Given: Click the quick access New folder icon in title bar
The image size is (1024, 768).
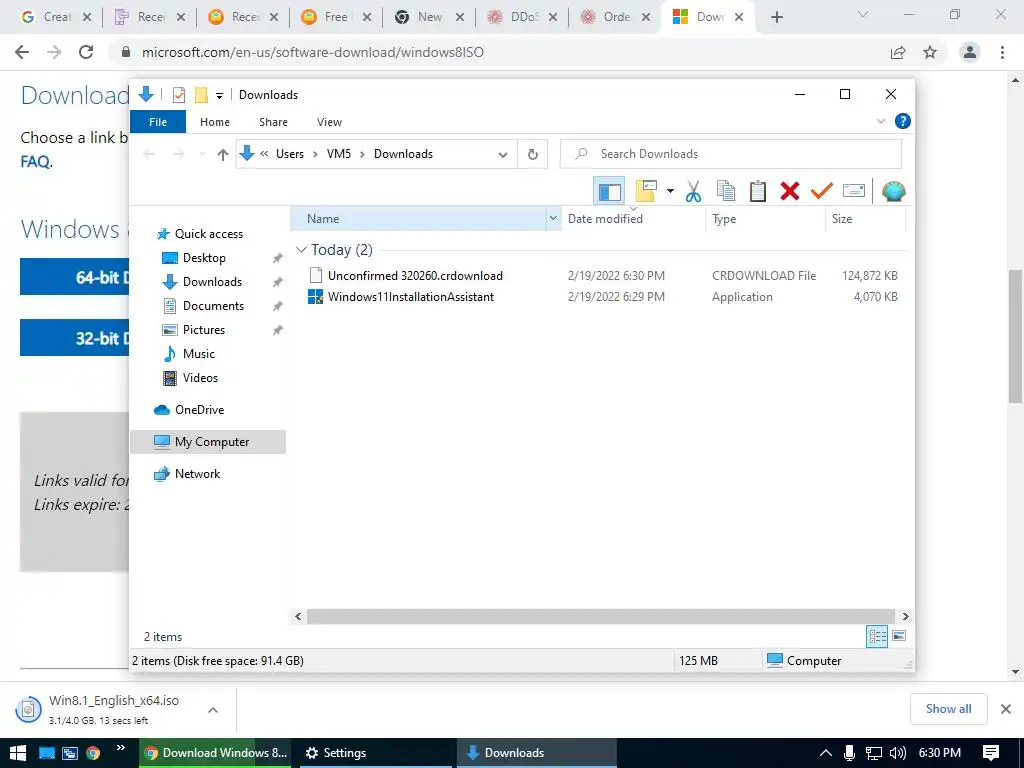Looking at the screenshot, I should 202,95.
